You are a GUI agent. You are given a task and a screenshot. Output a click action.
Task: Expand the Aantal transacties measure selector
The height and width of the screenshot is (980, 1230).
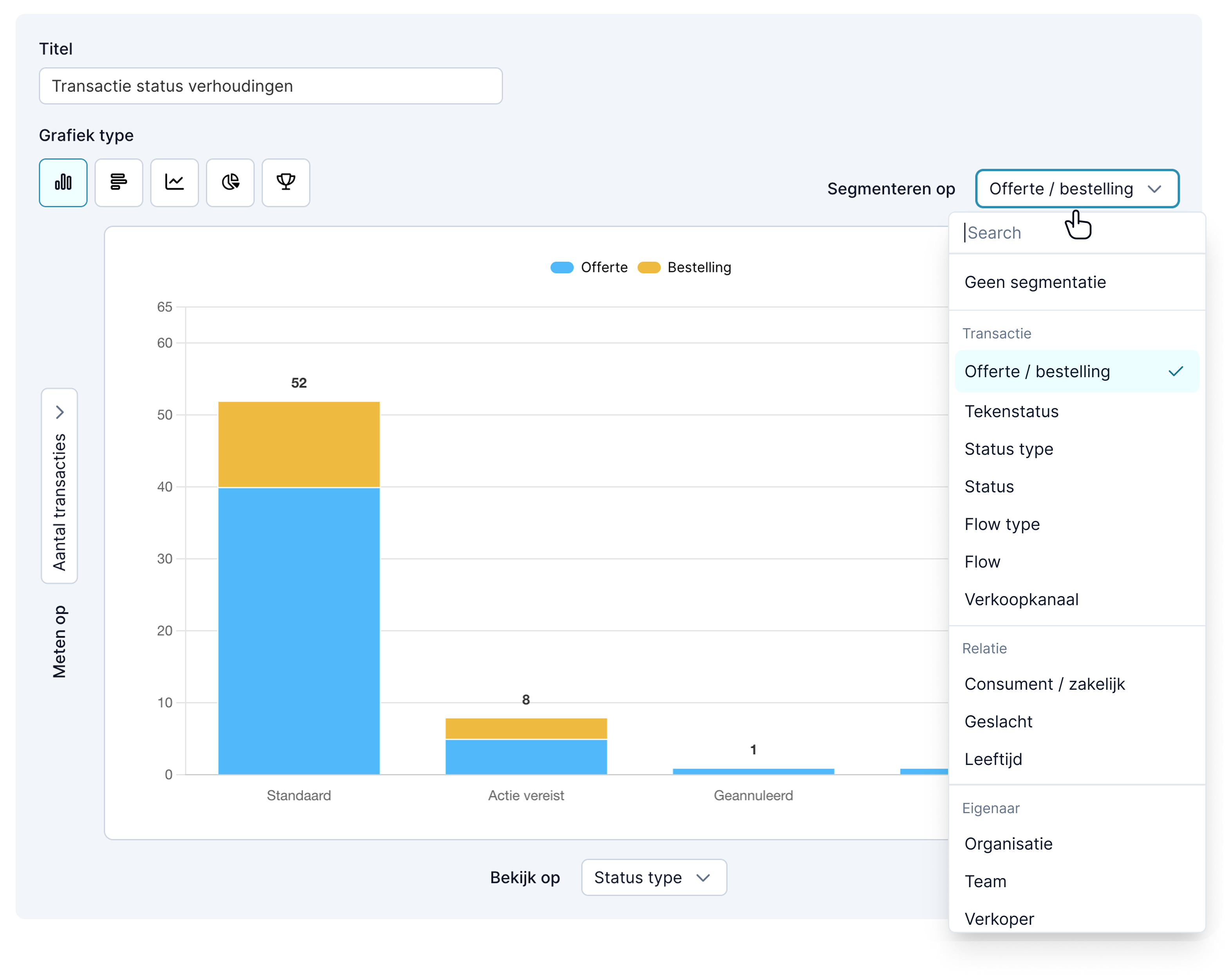(60, 486)
